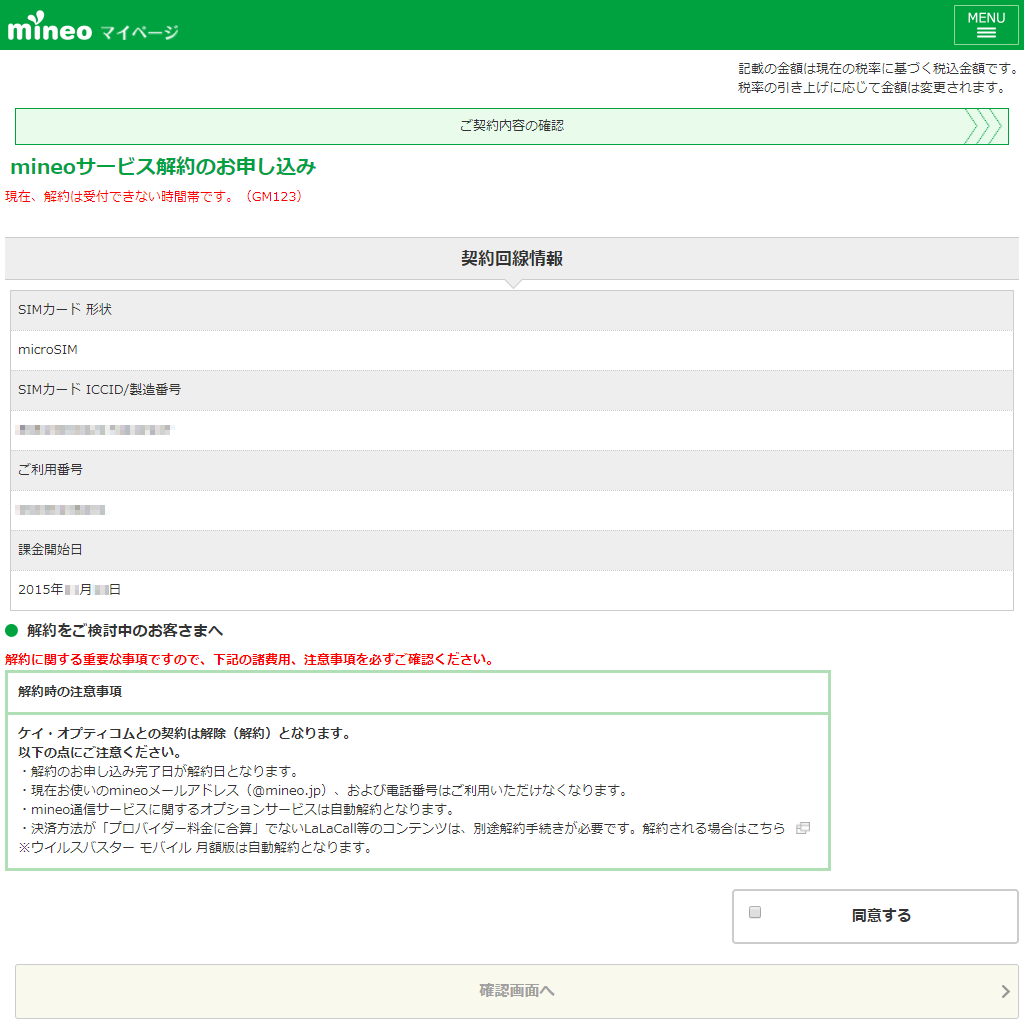Click 解約をご検討中のお客さまへ heading
1024x1024 pixels.
point(125,631)
